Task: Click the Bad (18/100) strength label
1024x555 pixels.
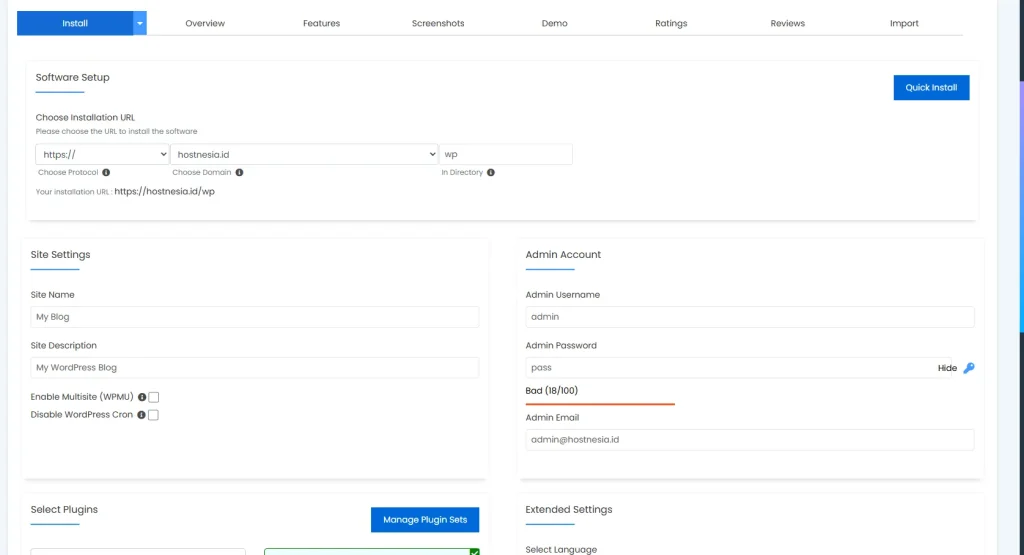Action: pos(552,390)
